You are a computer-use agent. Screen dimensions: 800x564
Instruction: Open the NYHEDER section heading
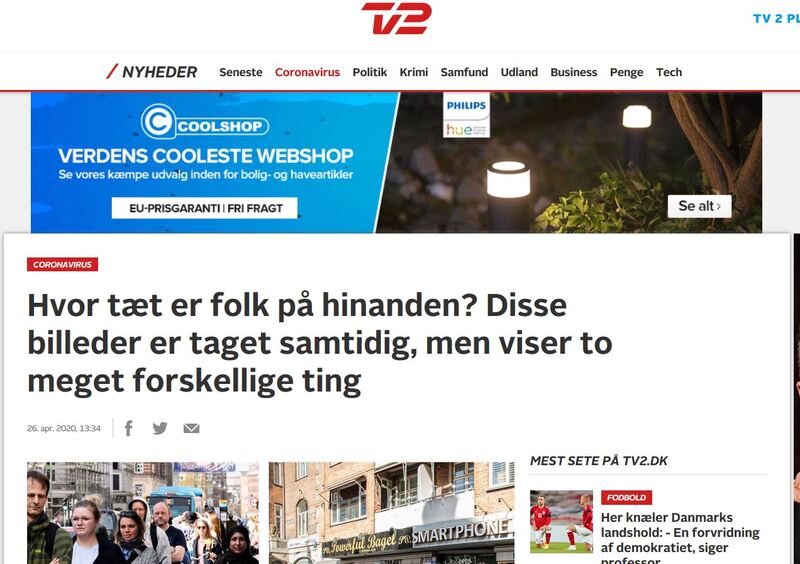point(152,72)
